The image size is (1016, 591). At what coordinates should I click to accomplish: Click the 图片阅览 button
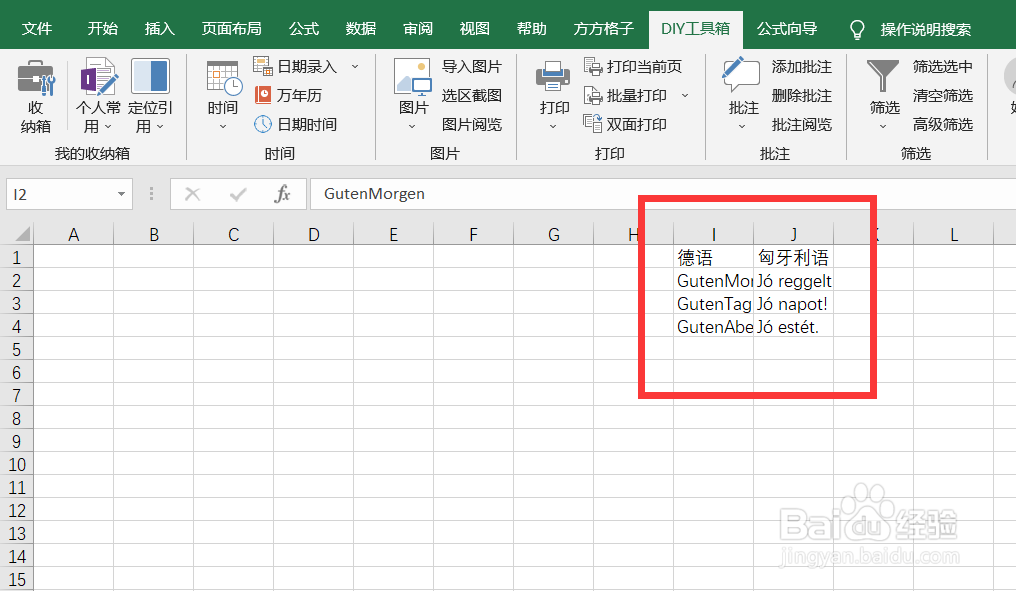[472, 124]
